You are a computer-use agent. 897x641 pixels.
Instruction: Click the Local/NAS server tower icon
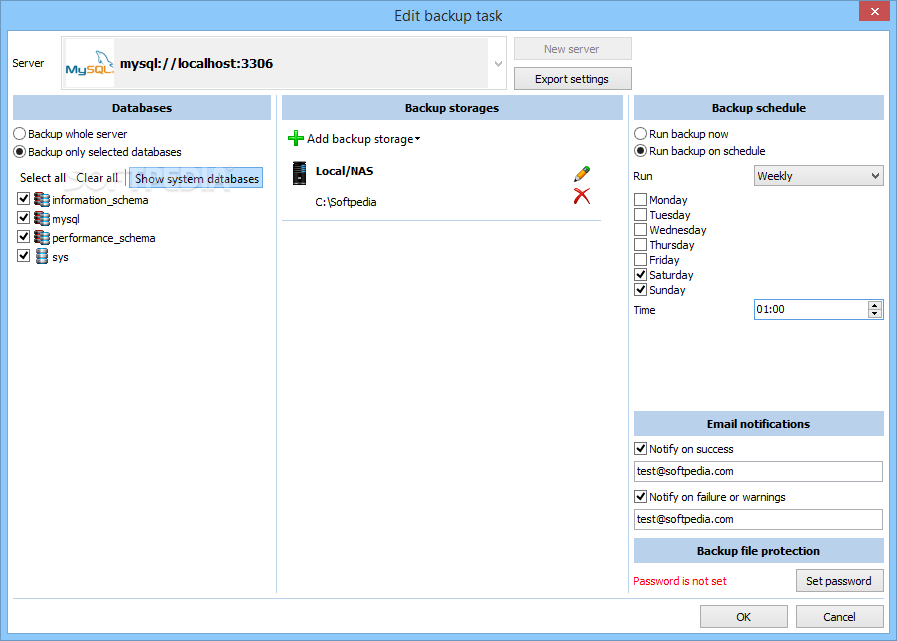pyautogui.click(x=299, y=173)
